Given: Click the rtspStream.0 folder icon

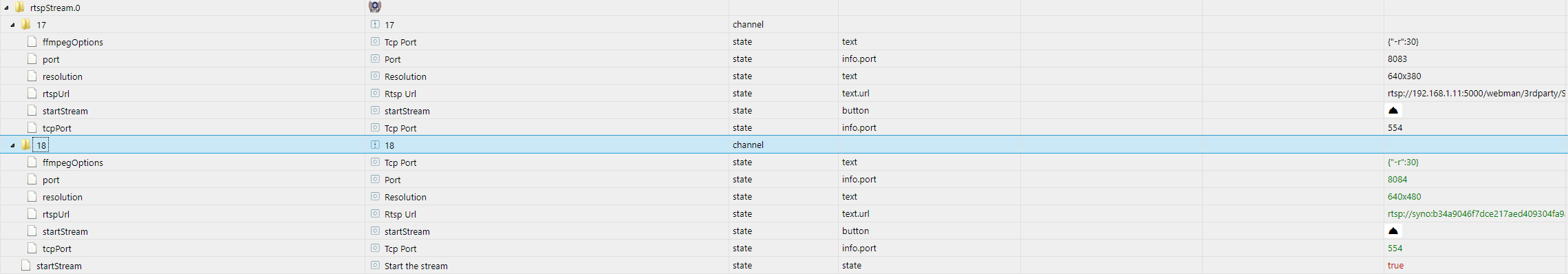Looking at the screenshot, I should click(19, 7).
